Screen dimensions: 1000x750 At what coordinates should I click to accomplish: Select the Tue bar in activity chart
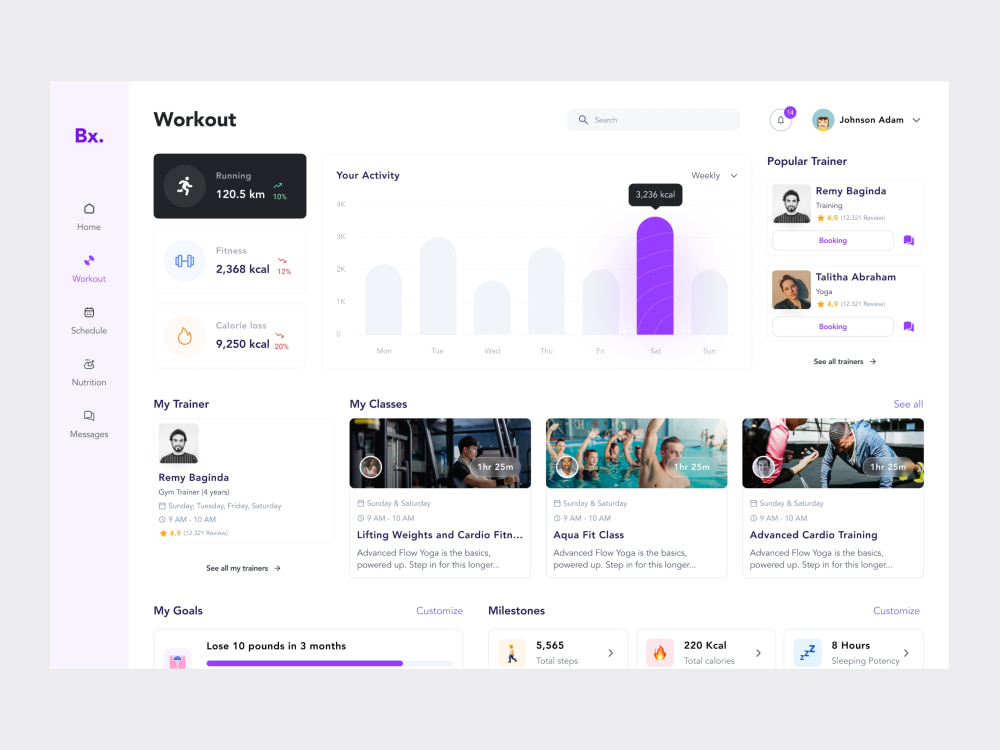(x=438, y=286)
